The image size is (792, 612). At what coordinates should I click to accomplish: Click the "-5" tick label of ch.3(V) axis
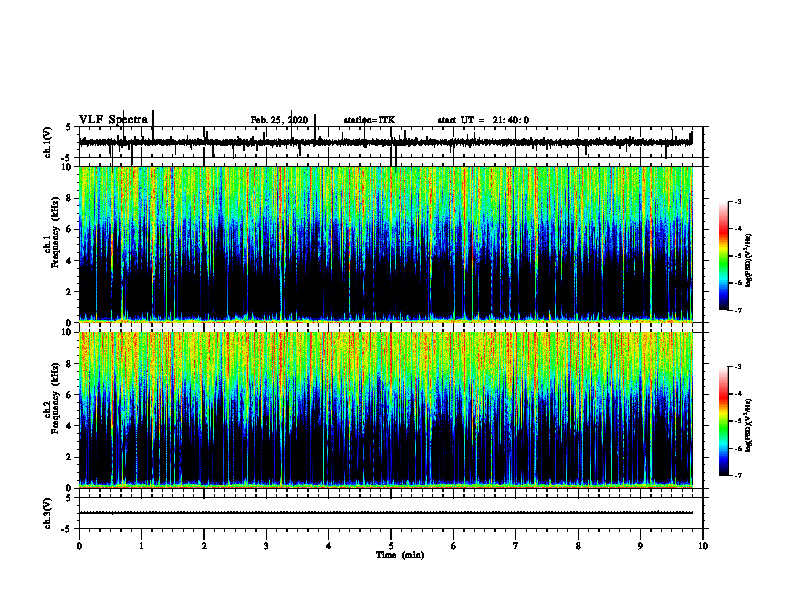[68, 529]
